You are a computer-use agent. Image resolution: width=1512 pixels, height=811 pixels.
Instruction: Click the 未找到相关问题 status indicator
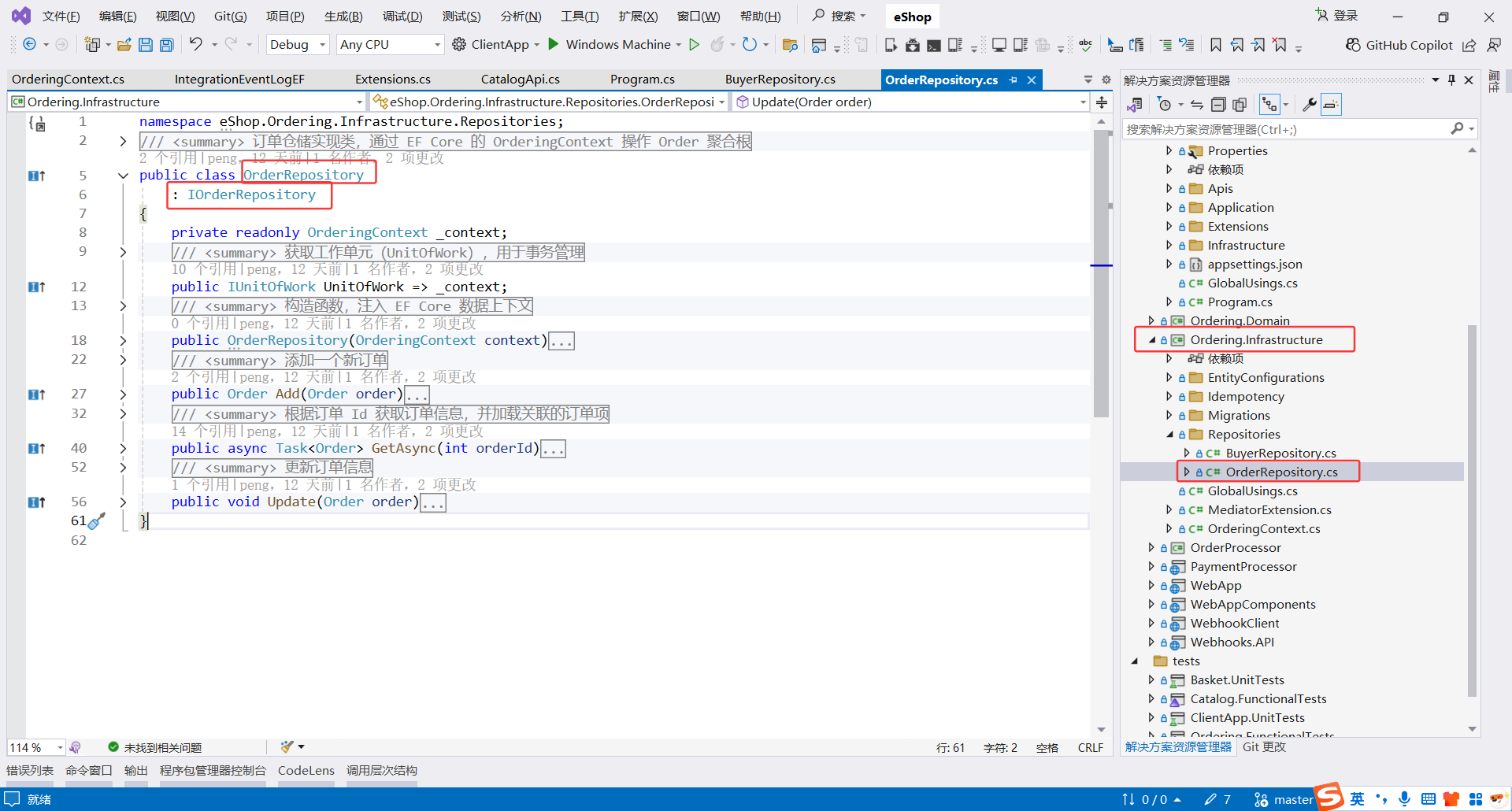pyautogui.click(x=155, y=747)
